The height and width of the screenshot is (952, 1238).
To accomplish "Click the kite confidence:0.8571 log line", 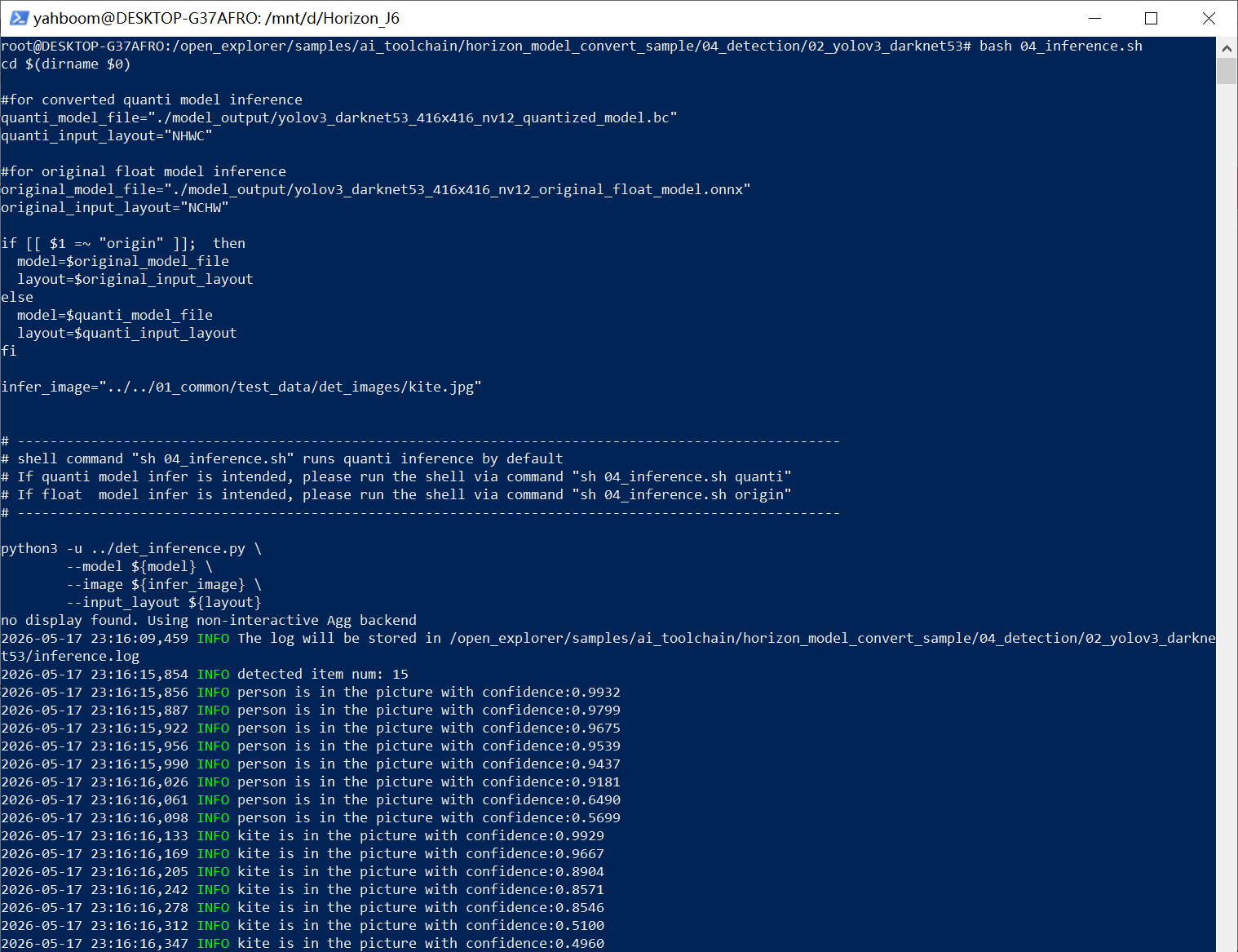I will click(303, 889).
